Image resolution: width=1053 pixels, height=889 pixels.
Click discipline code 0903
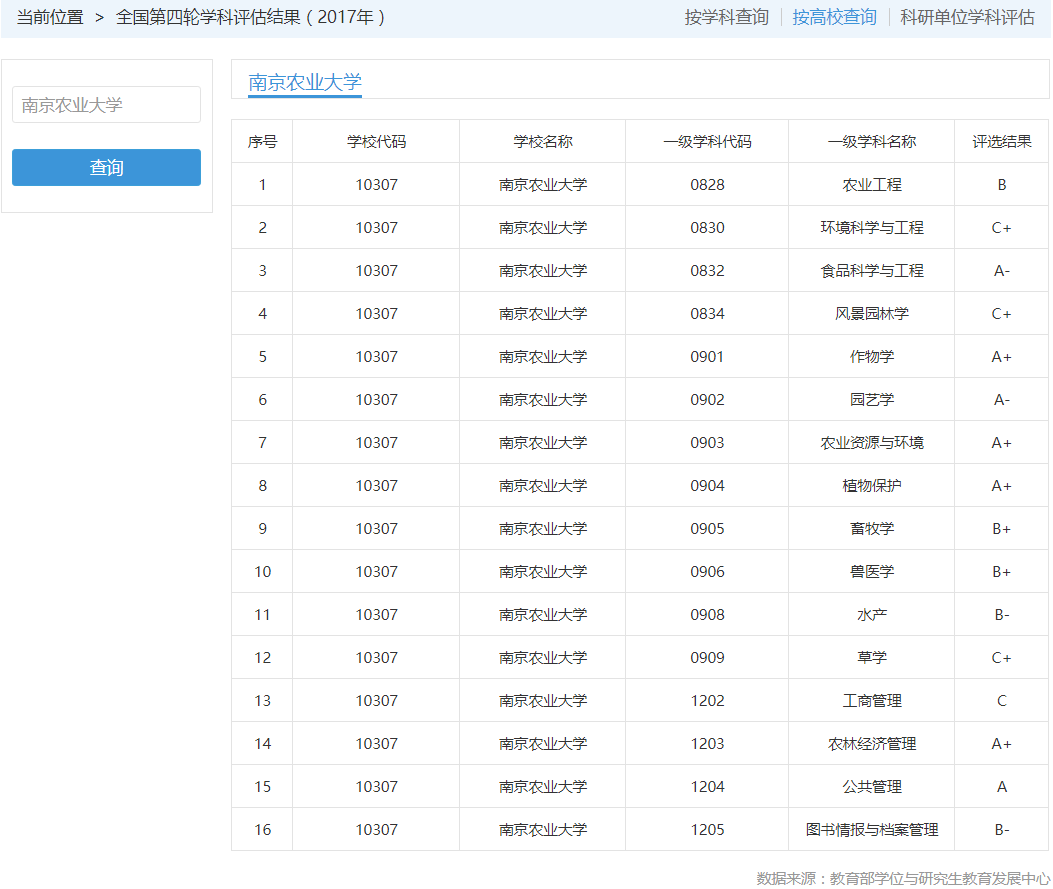[707, 442]
